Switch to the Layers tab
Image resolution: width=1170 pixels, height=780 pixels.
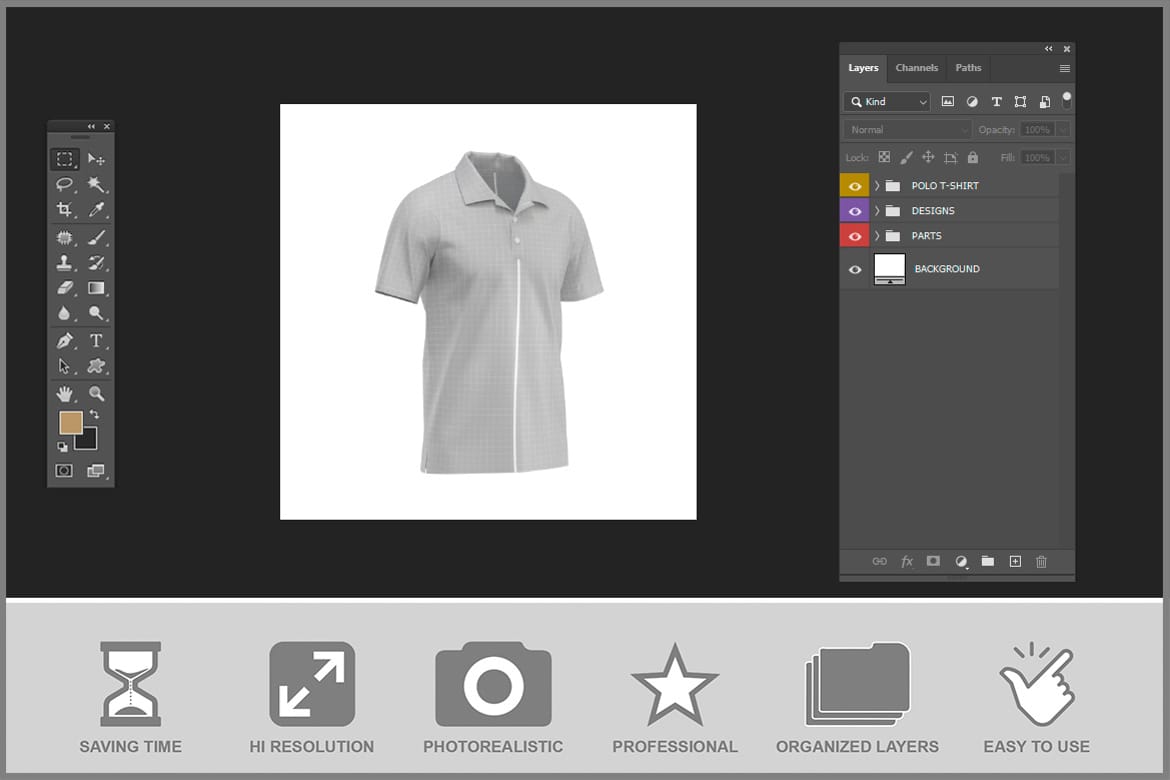pyautogui.click(x=863, y=68)
